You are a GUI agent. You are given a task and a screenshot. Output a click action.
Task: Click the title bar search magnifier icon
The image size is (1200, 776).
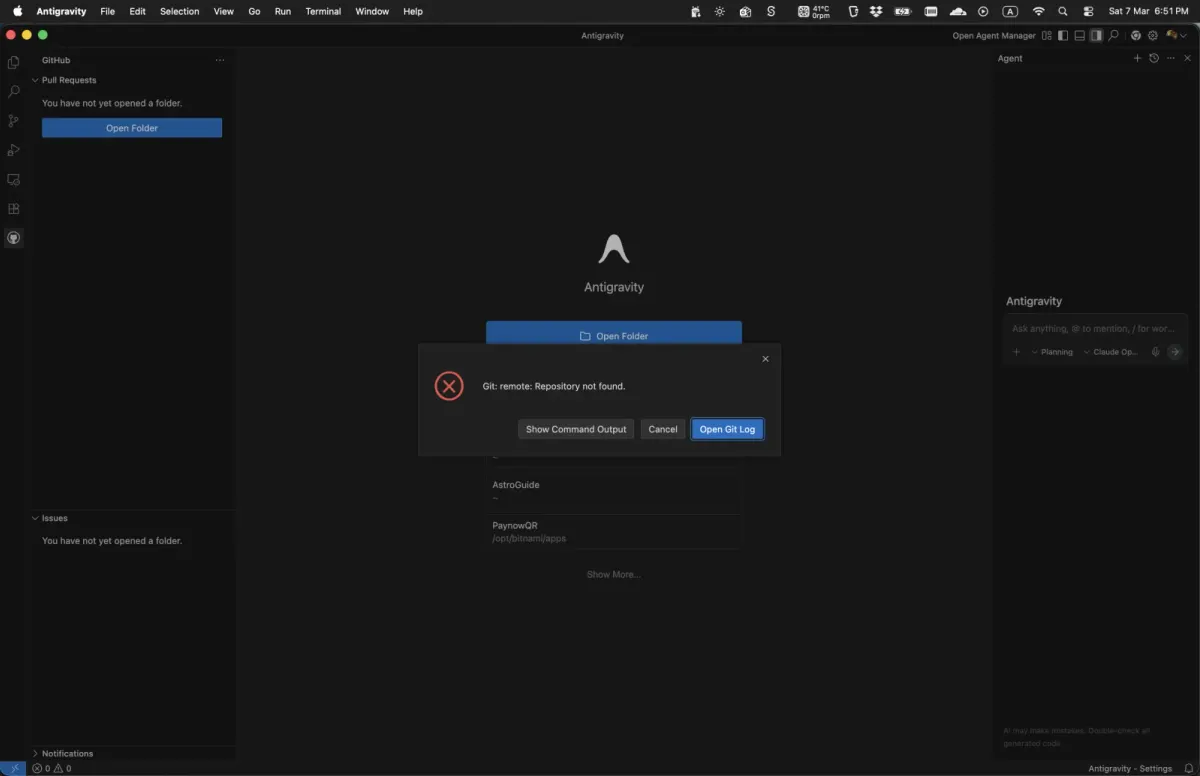(1113, 36)
